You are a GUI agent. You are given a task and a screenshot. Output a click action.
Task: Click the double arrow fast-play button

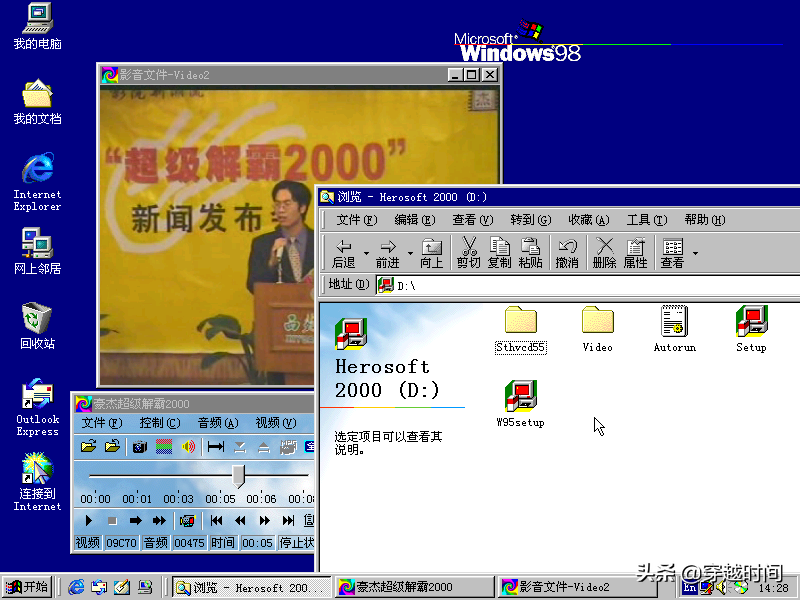tap(159, 520)
